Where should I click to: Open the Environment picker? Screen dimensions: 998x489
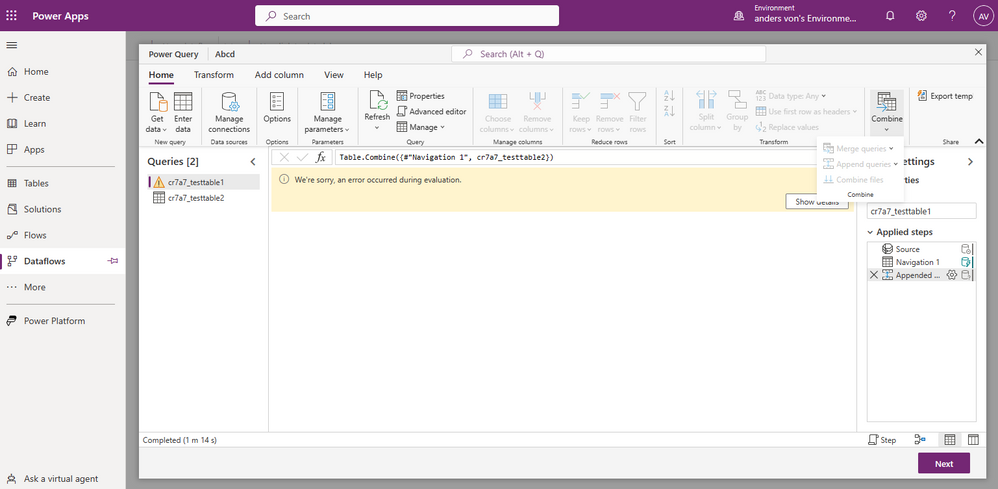[x=794, y=14]
